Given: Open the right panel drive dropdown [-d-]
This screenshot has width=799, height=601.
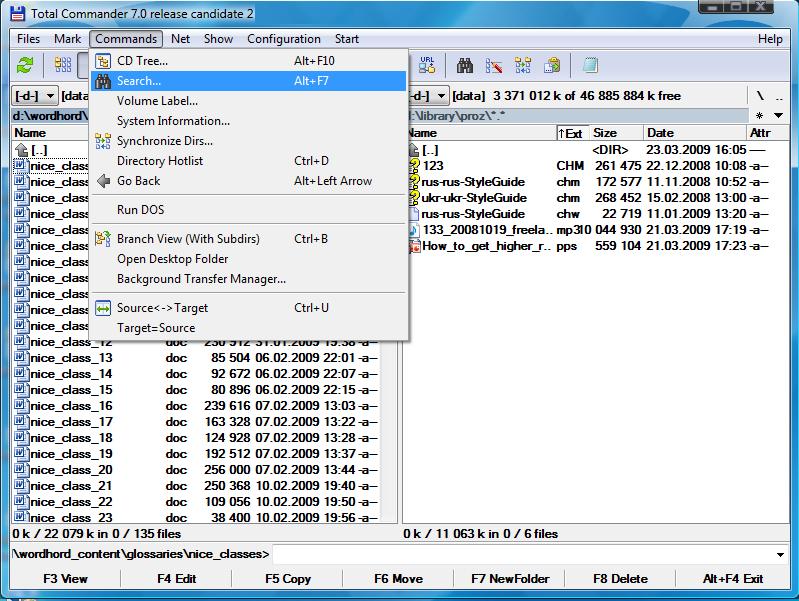Looking at the screenshot, I should (x=430, y=96).
